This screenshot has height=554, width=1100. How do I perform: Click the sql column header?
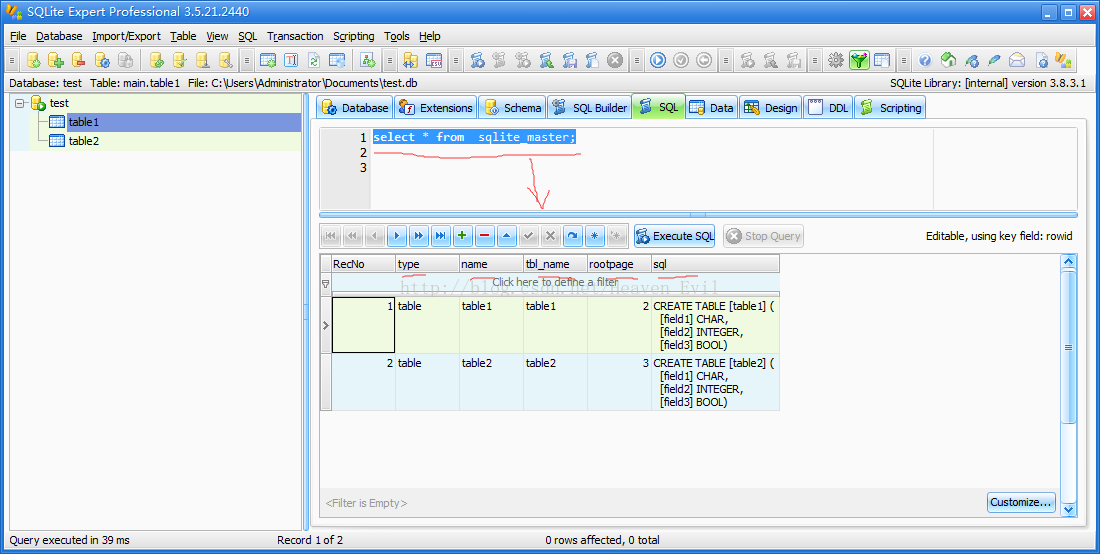point(715,264)
